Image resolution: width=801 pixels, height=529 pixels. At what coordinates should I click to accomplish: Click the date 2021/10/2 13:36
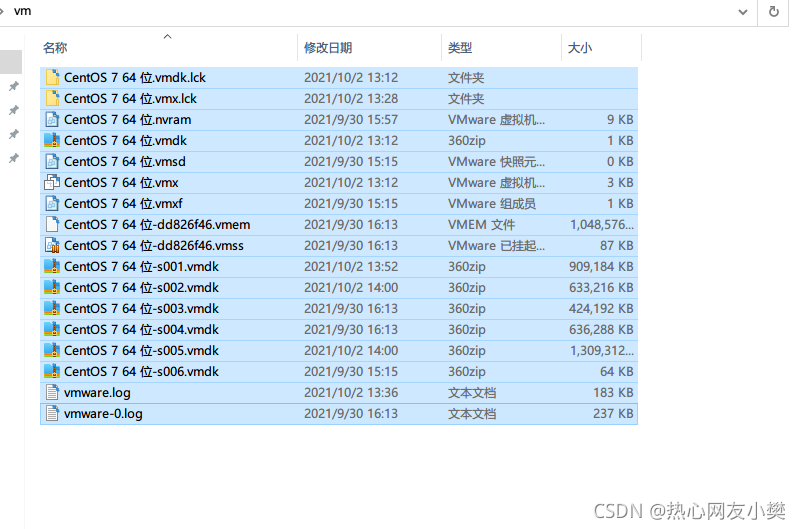[x=351, y=393]
